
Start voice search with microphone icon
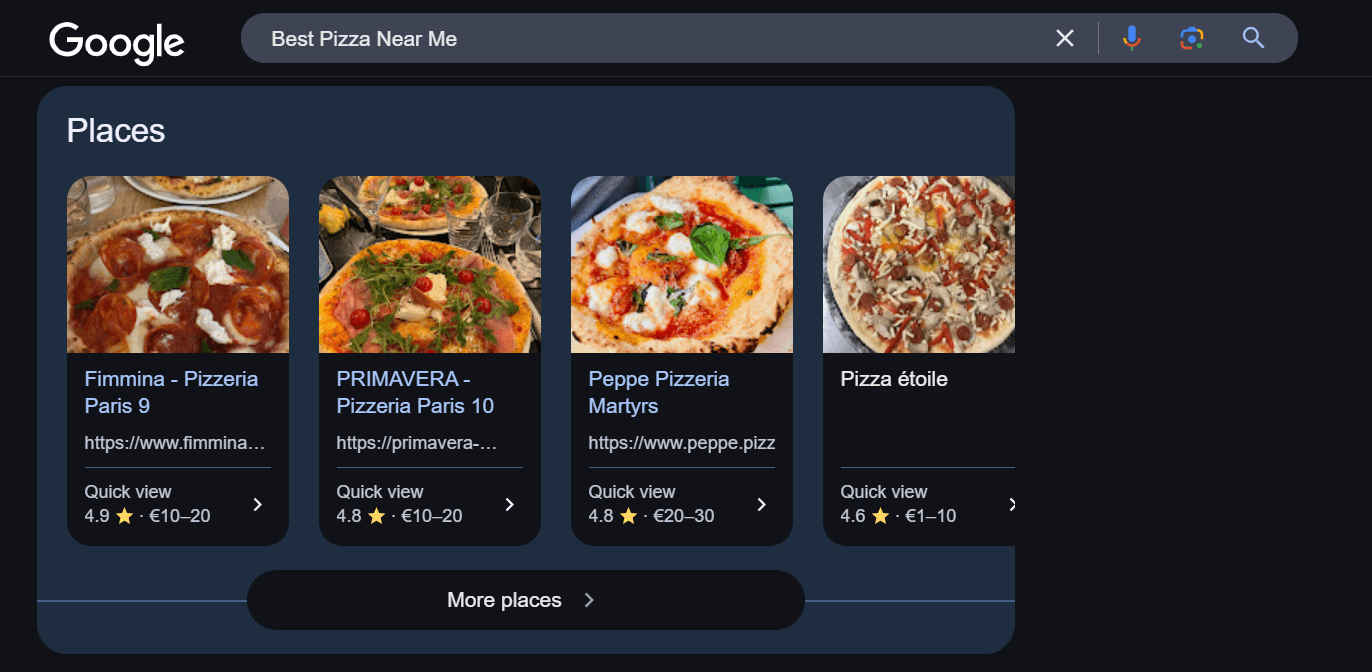coord(1131,38)
